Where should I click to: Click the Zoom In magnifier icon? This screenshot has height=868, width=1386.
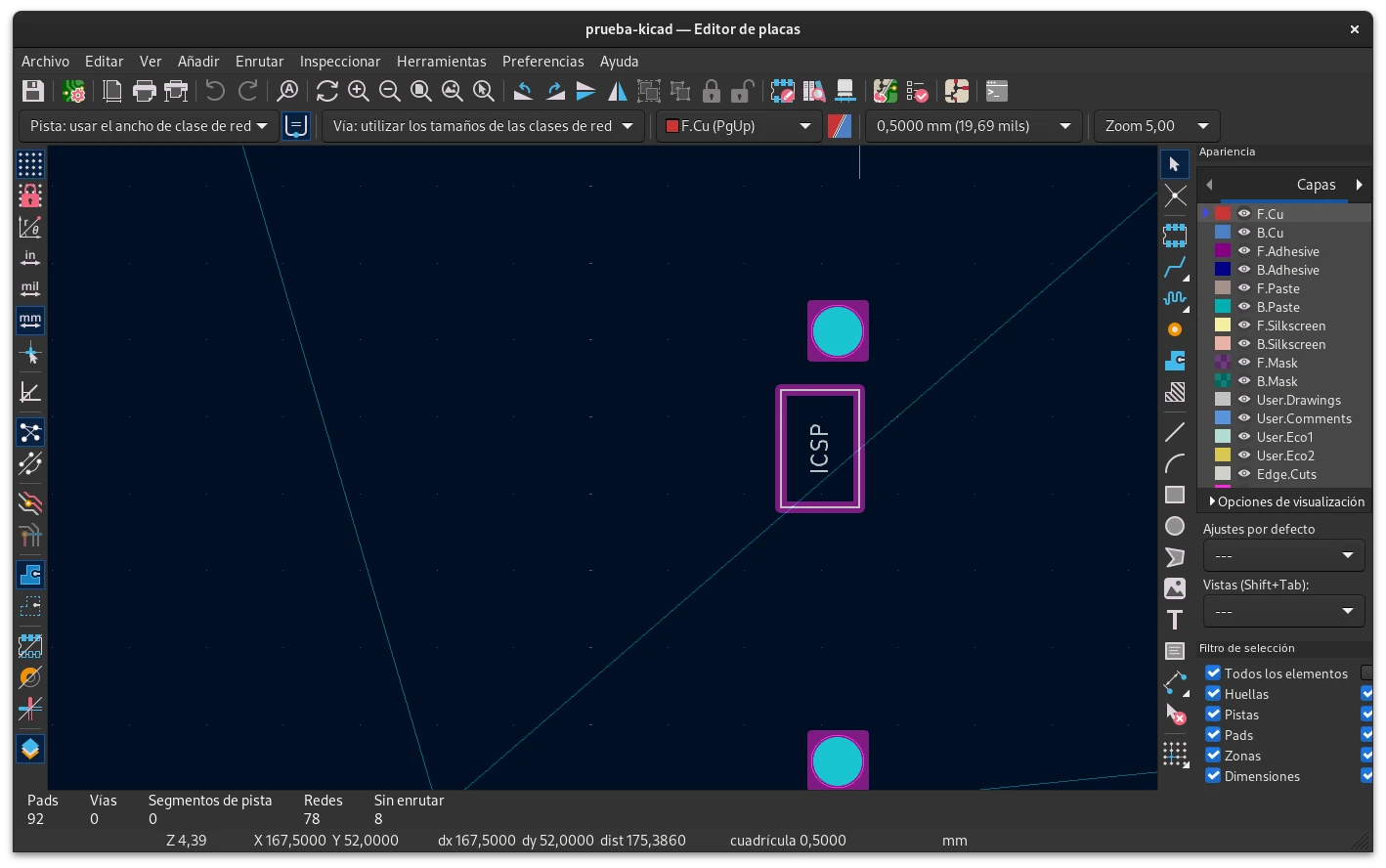pyautogui.click(x=359, y=92)
